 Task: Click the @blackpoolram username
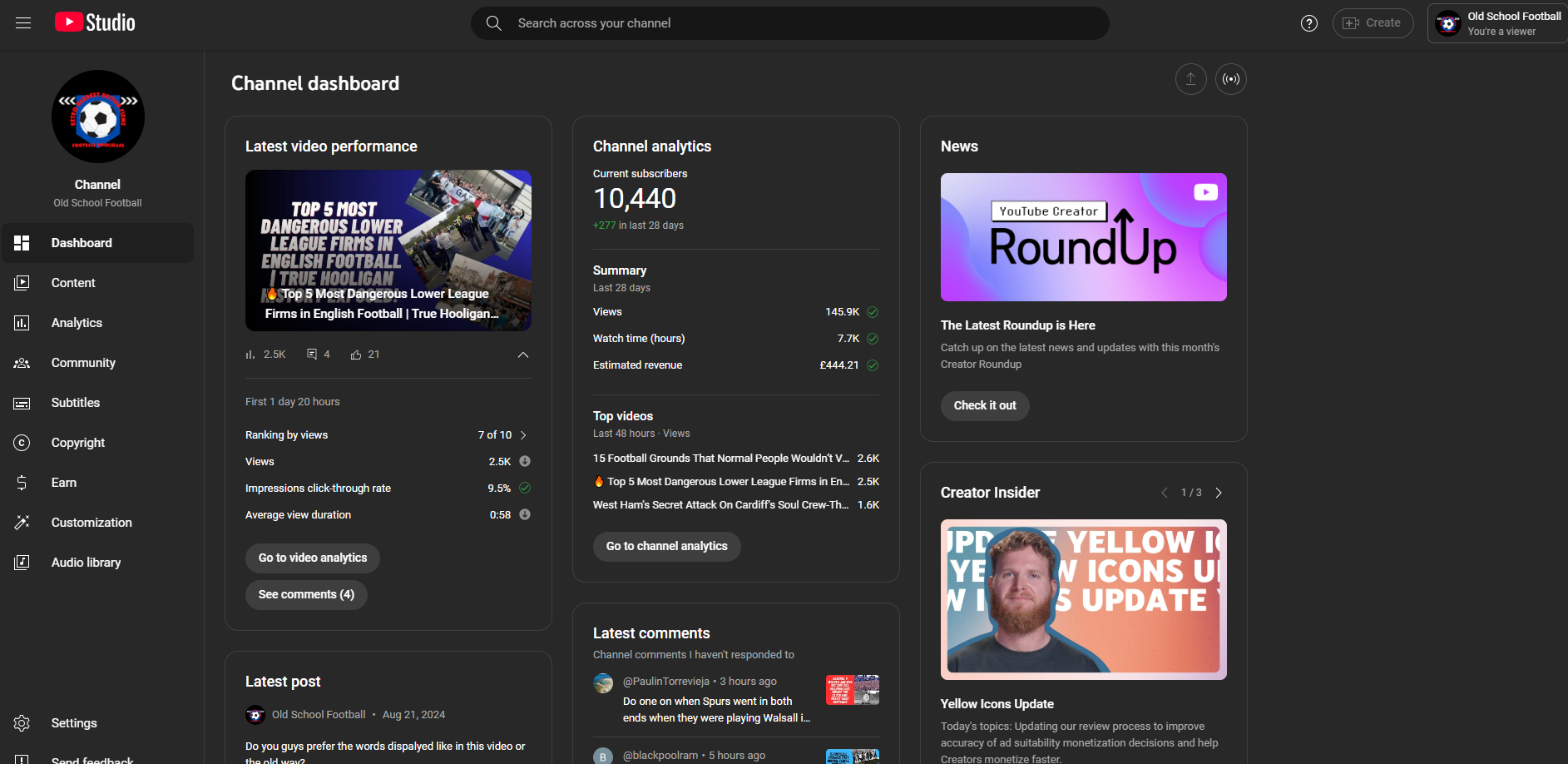click(660, 756)
